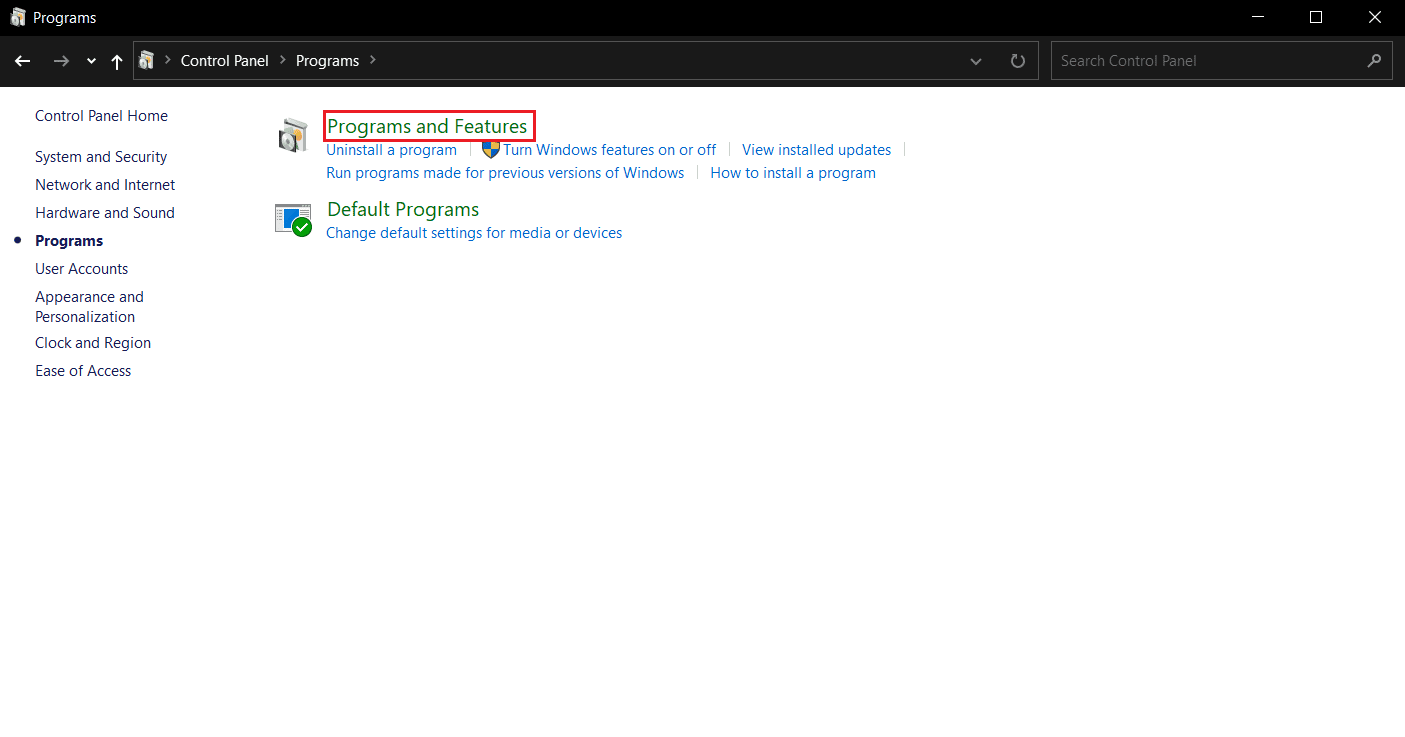Click the Programs icon in the title bar
Screen dimensions: 1405x737
click(17, 17)
